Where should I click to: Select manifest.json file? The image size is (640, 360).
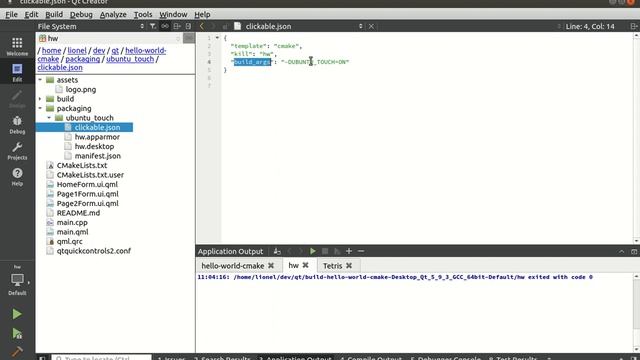coord(98,156)
